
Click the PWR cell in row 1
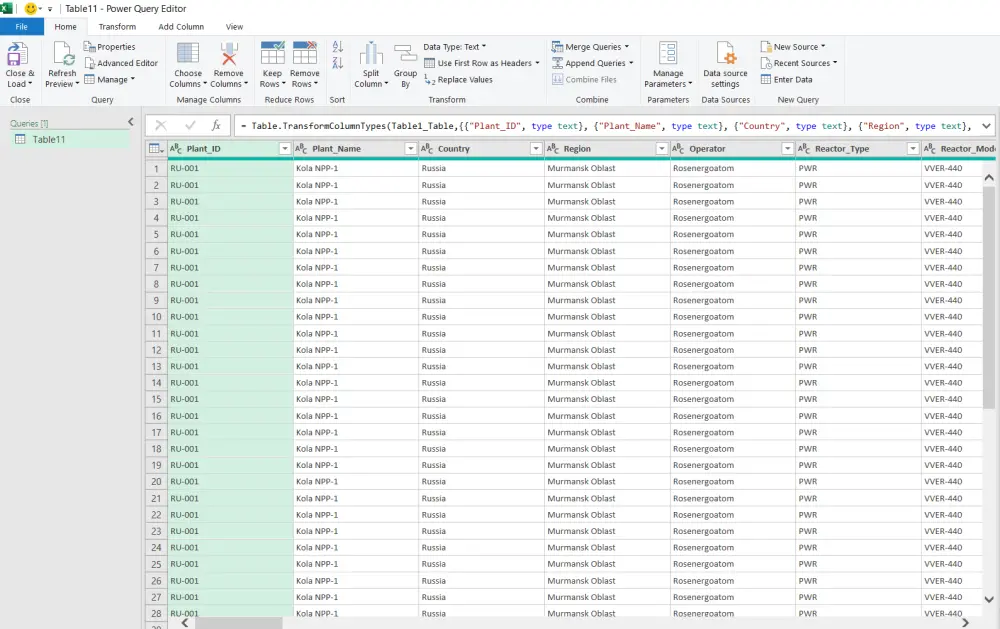(858, 168)
